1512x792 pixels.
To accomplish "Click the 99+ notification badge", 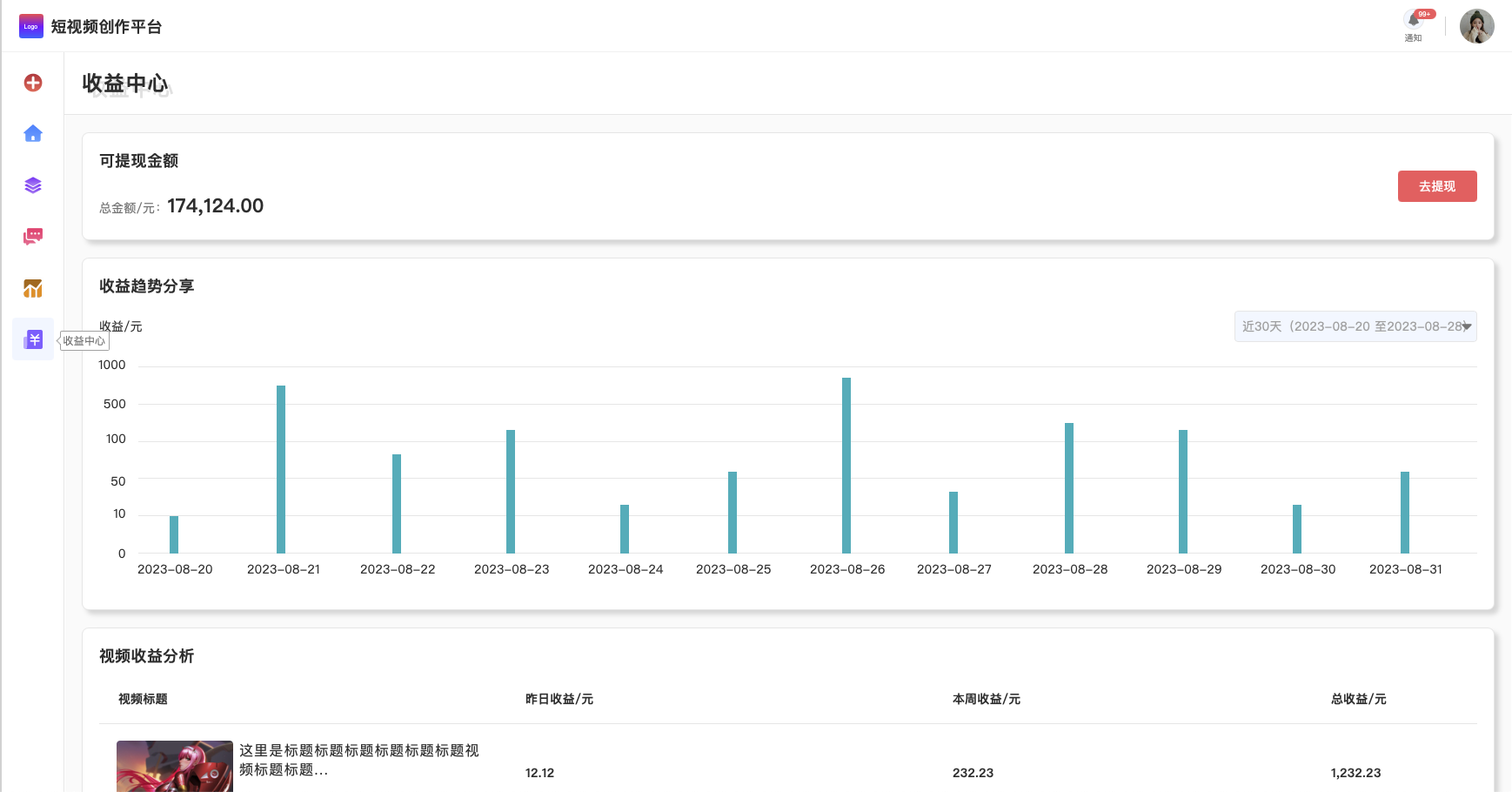I will click(x=1424, y=14).
